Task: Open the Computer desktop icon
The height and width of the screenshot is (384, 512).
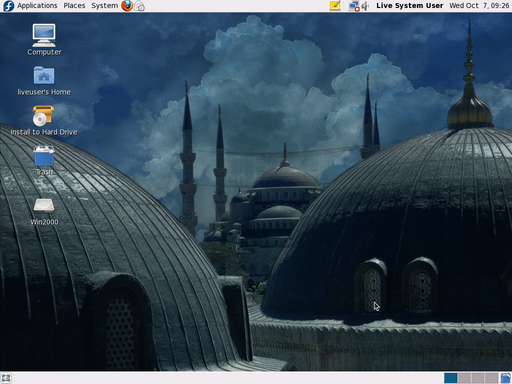Action: 44,39
